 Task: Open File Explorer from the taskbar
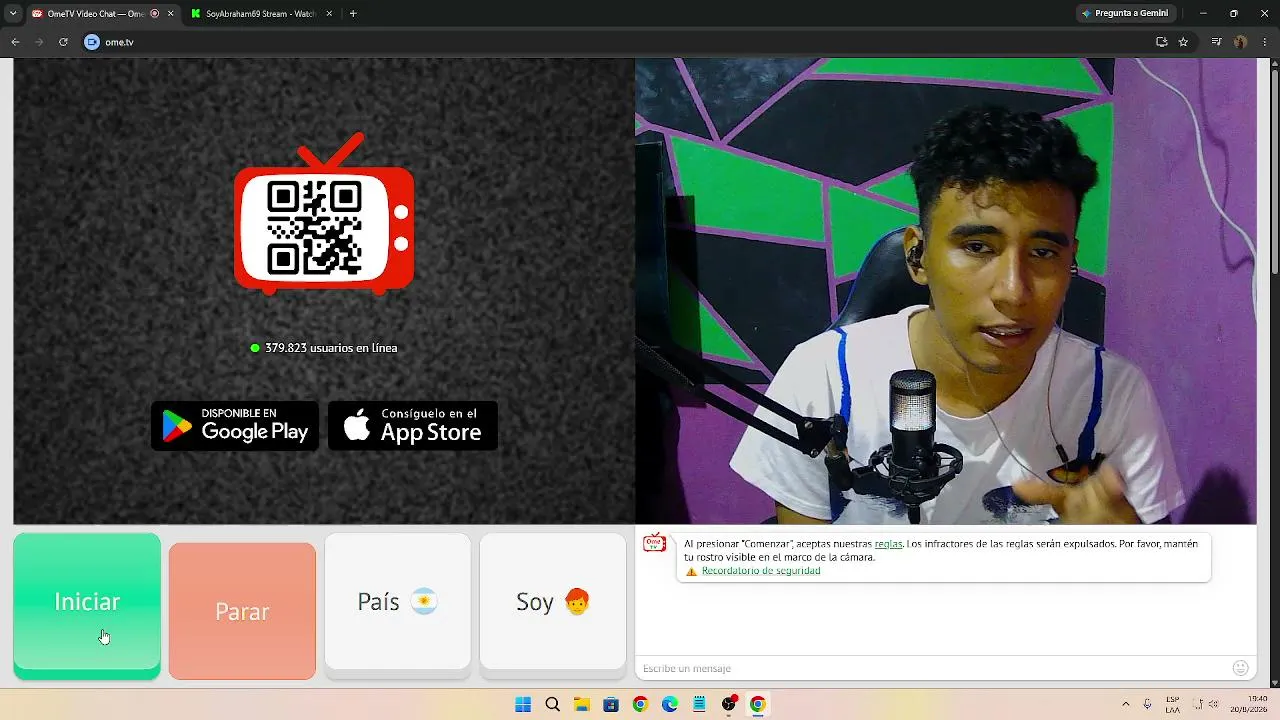click(581, 704)
